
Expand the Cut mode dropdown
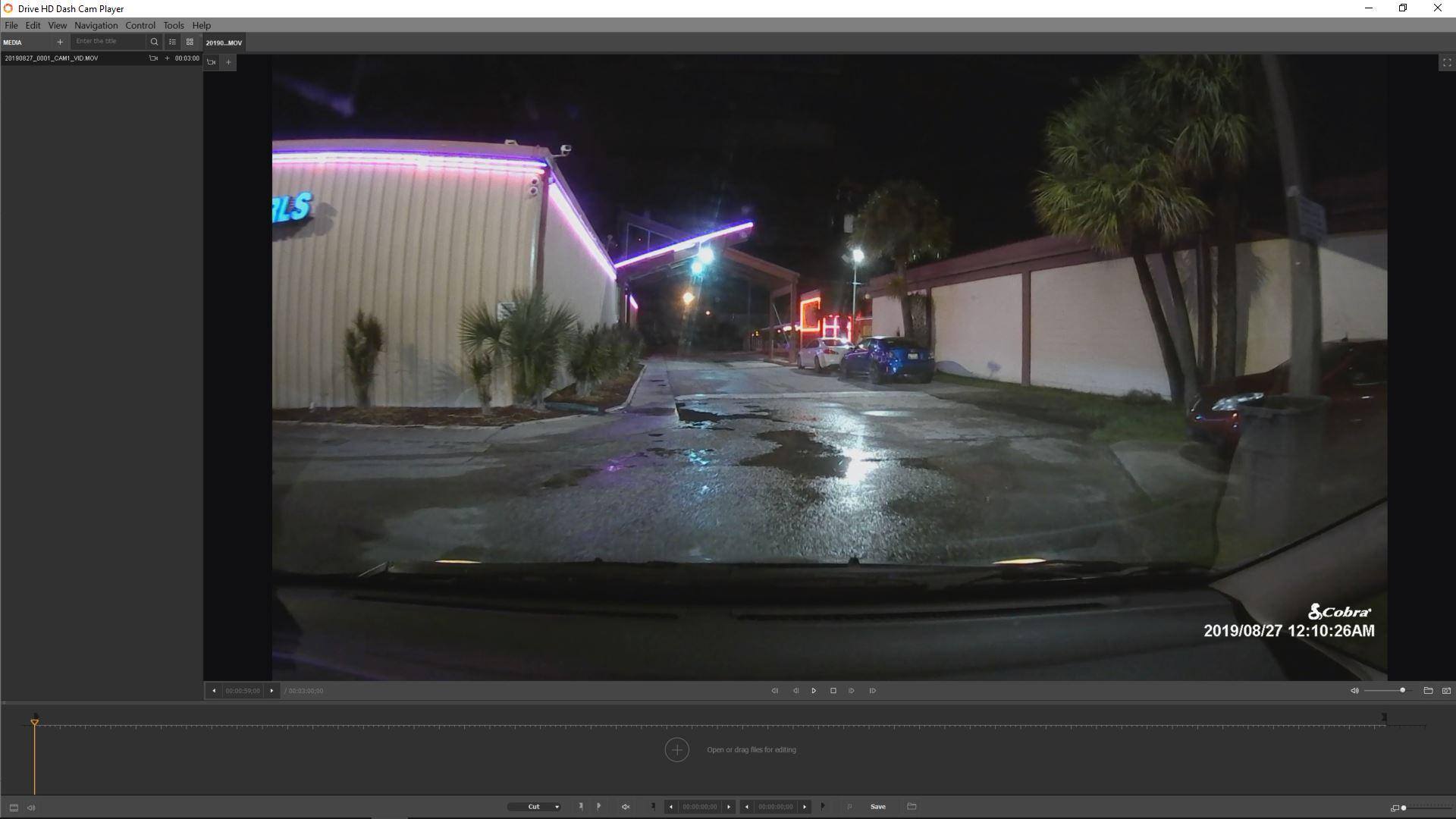(x=535, y=807)
